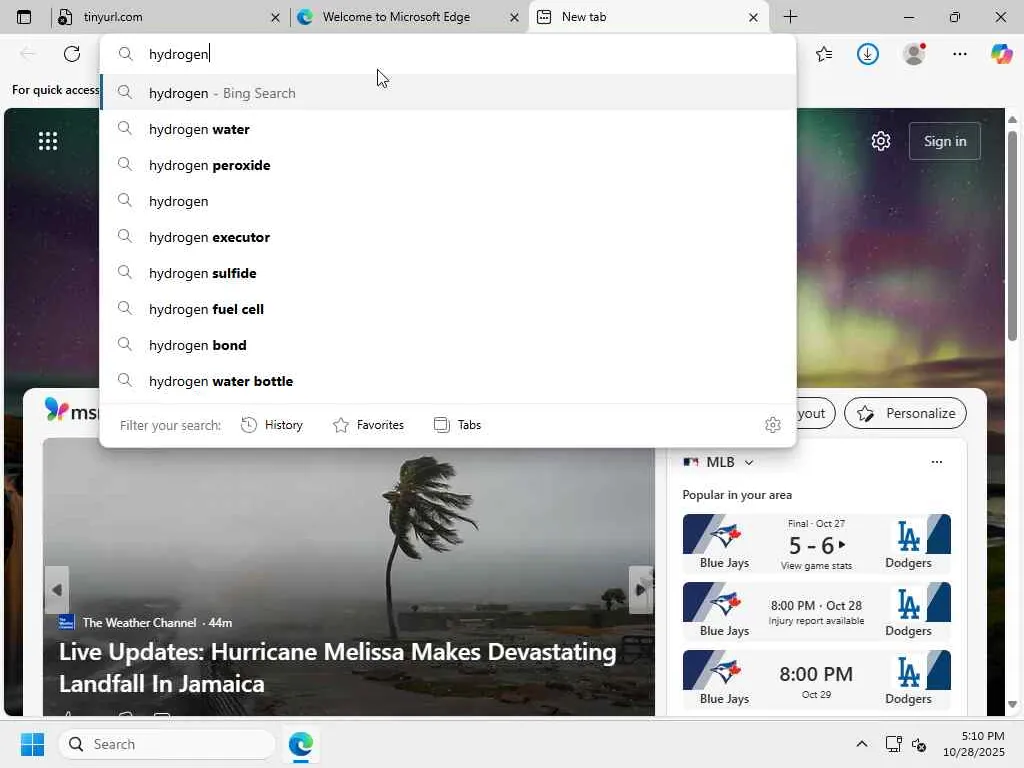The height and width of the screenshot is (768, 1024).
Task: Open address bar search settings gear
Action: 773,425
